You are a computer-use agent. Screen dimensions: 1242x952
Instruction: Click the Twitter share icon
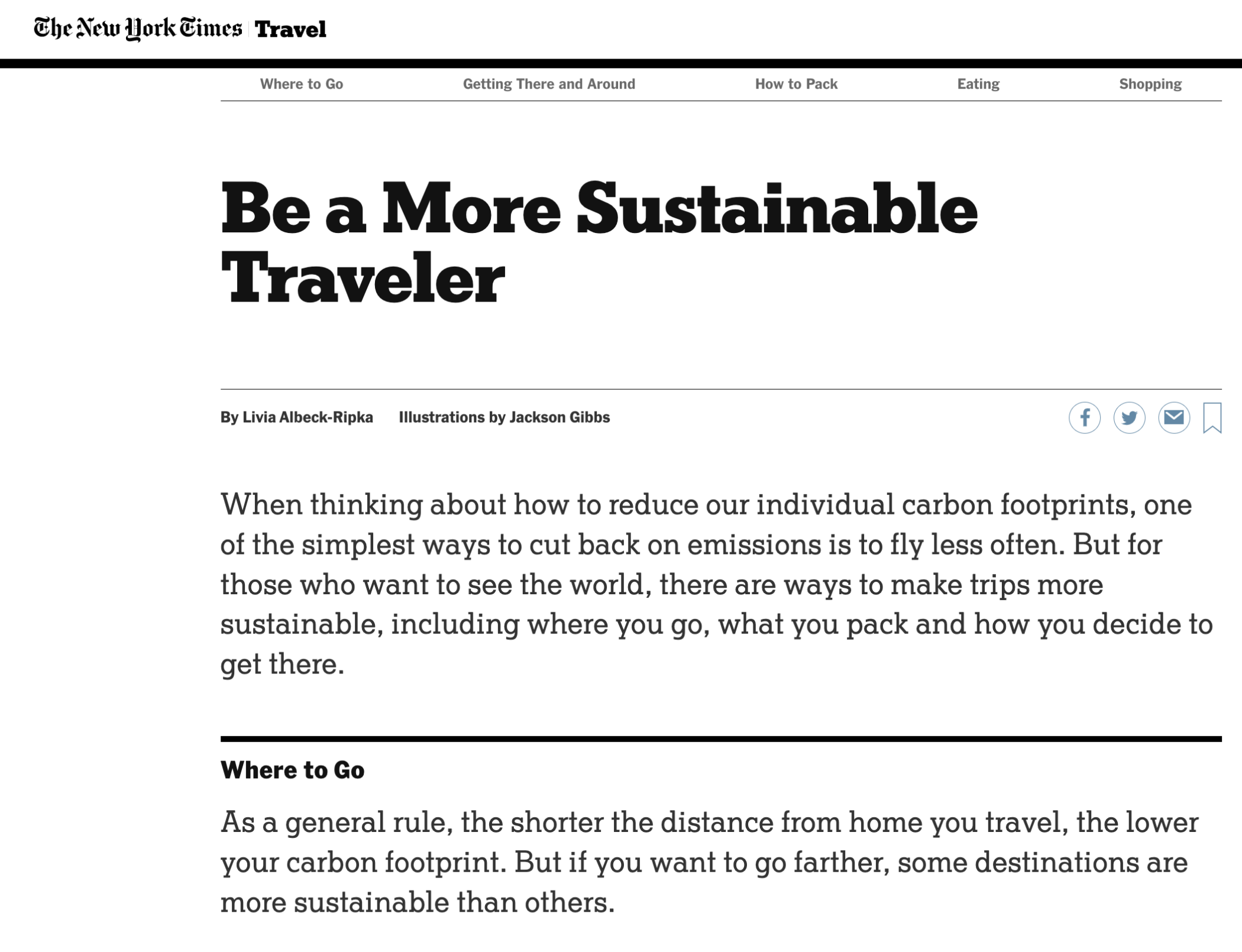pyautogui.click(x=1128, y=417)
